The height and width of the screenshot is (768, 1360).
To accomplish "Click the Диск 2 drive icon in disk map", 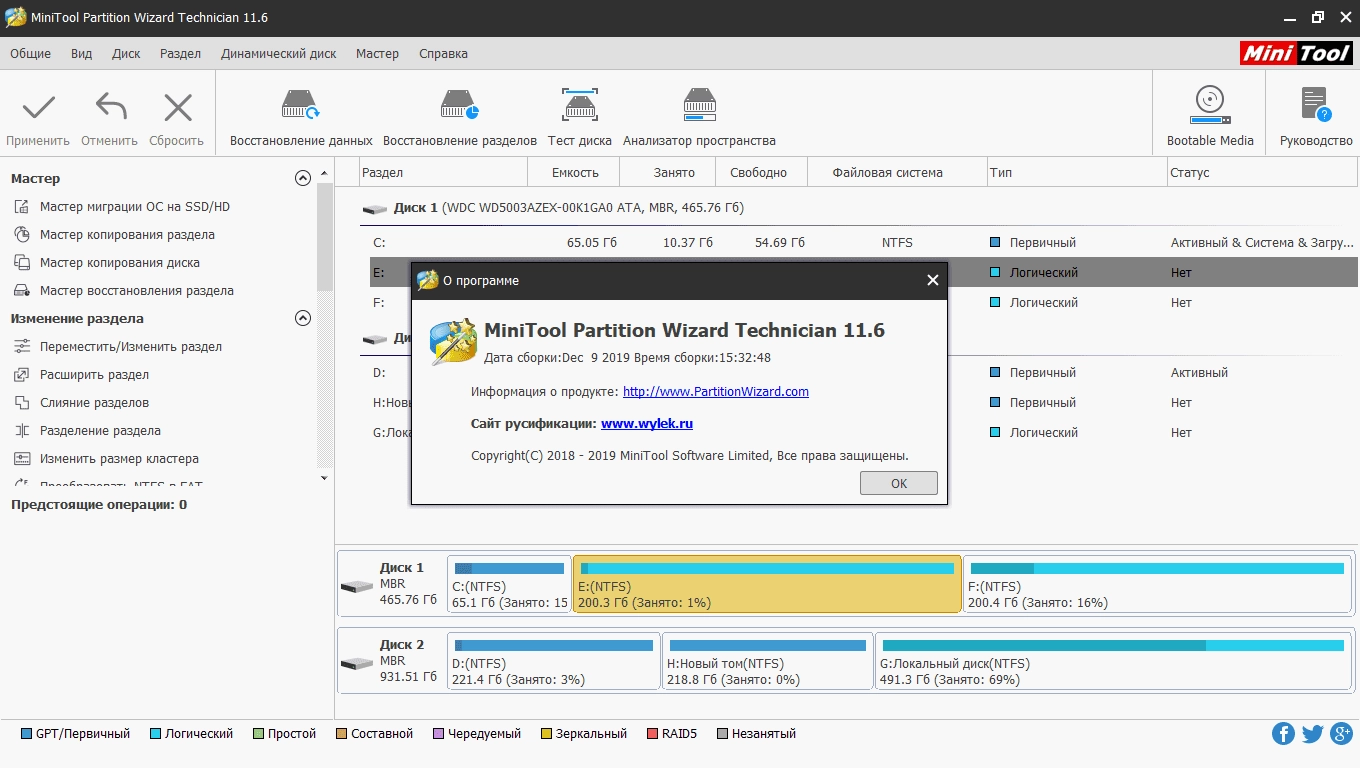I will coord(356,663).
